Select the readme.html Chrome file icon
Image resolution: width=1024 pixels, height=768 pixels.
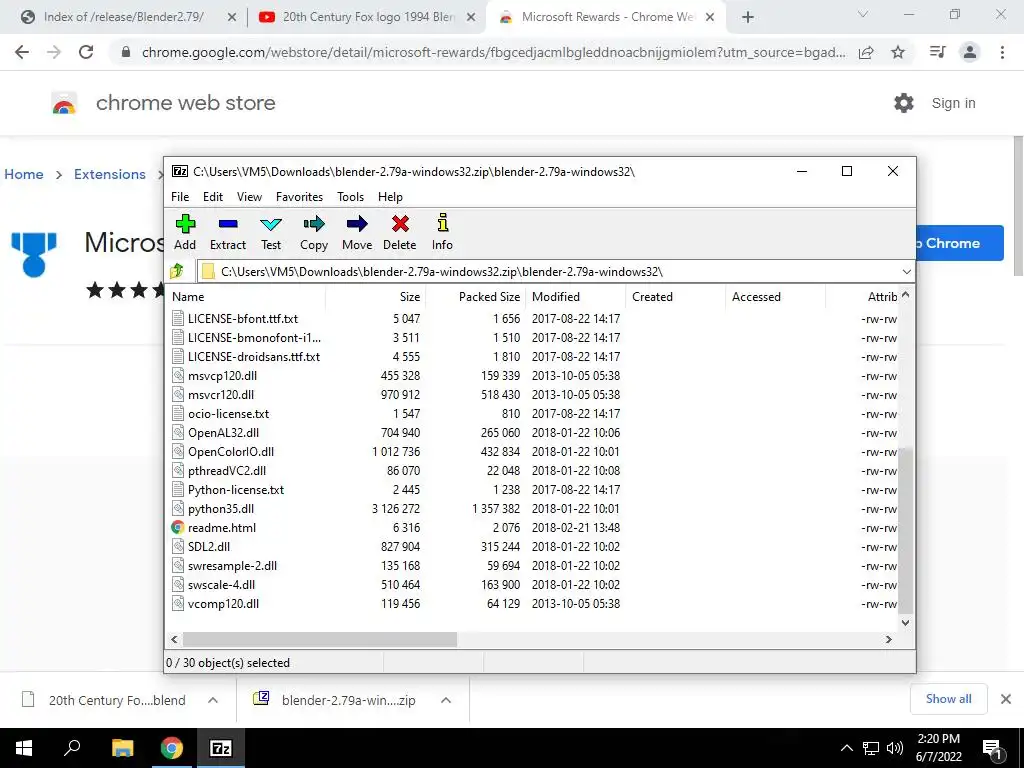[178, 527]
